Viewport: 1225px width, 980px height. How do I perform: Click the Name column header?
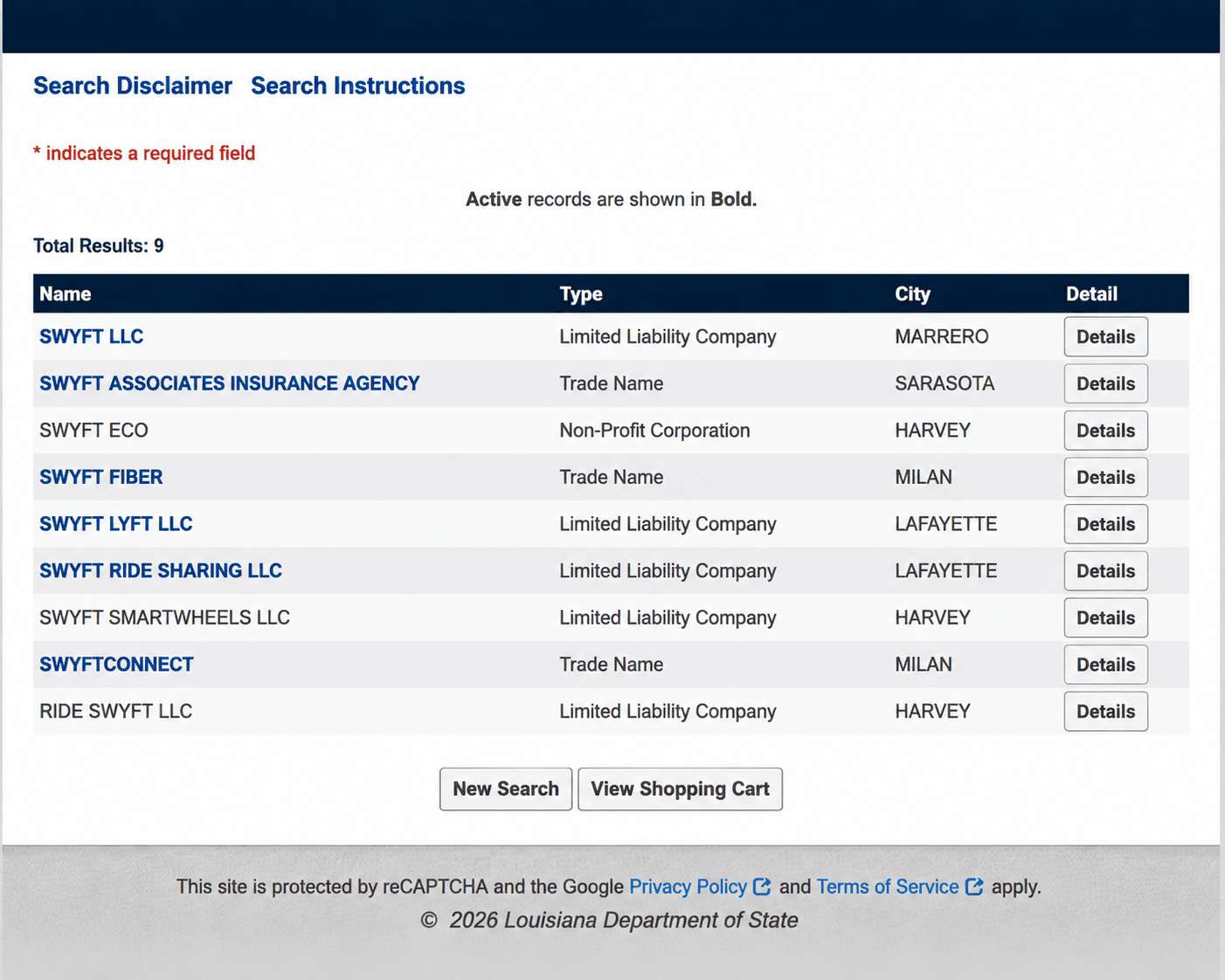coord(66,294)
